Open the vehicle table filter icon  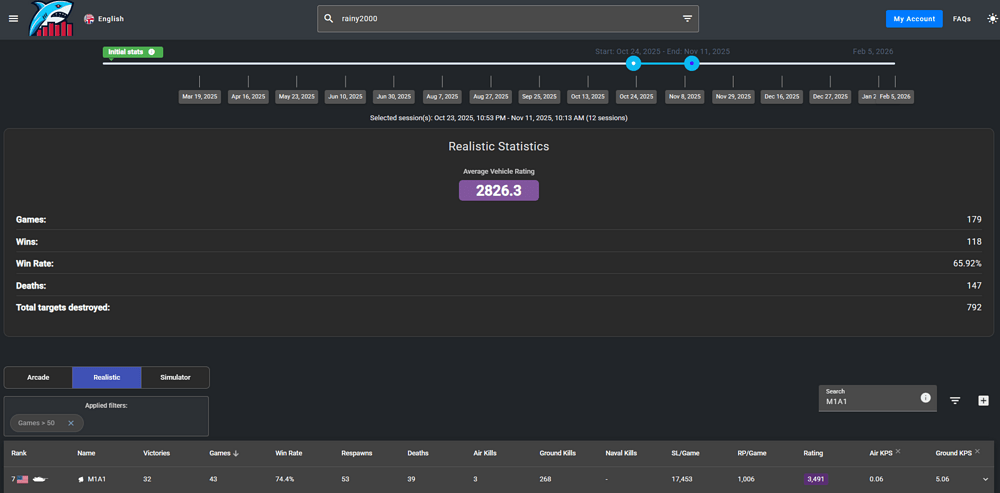955,400
